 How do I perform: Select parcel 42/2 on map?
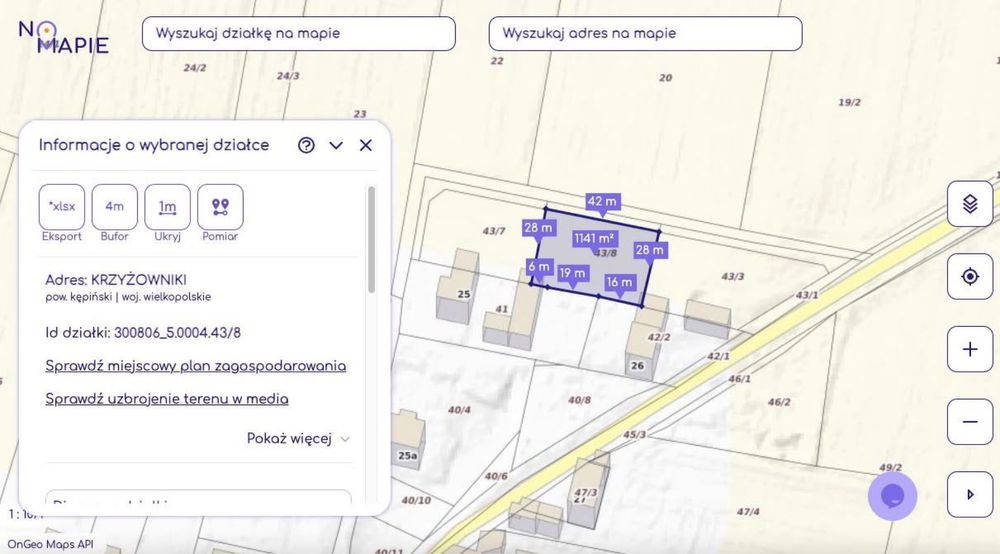[x=659, y=337]
